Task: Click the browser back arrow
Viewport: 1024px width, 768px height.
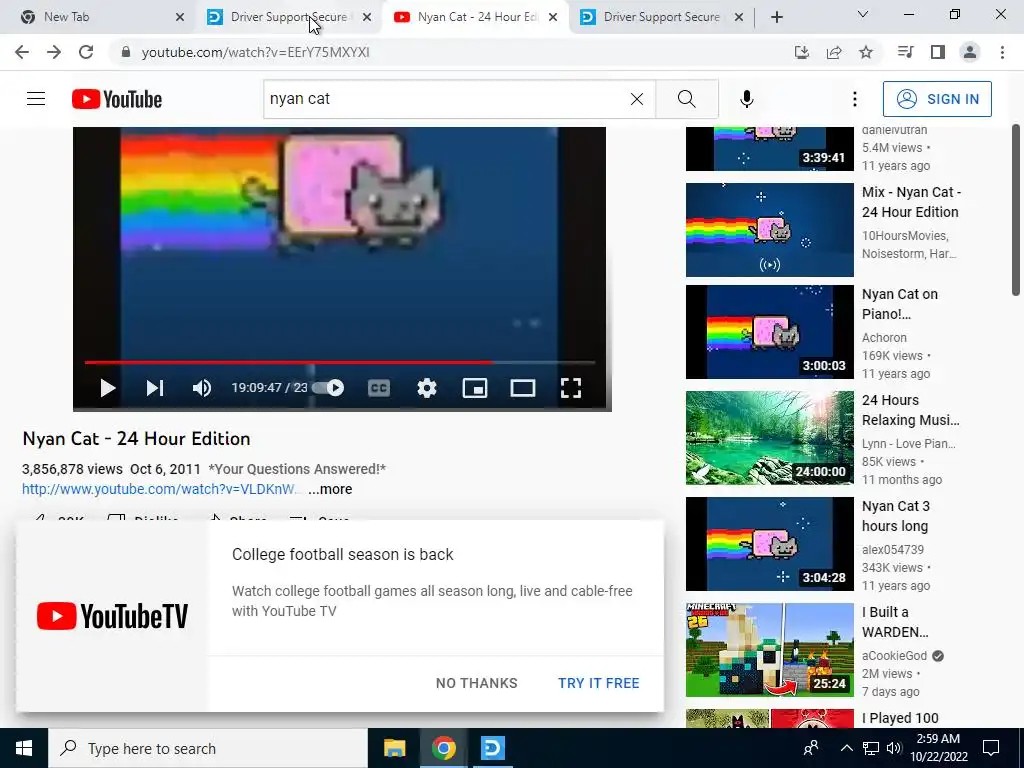Action: pos(22,52)
